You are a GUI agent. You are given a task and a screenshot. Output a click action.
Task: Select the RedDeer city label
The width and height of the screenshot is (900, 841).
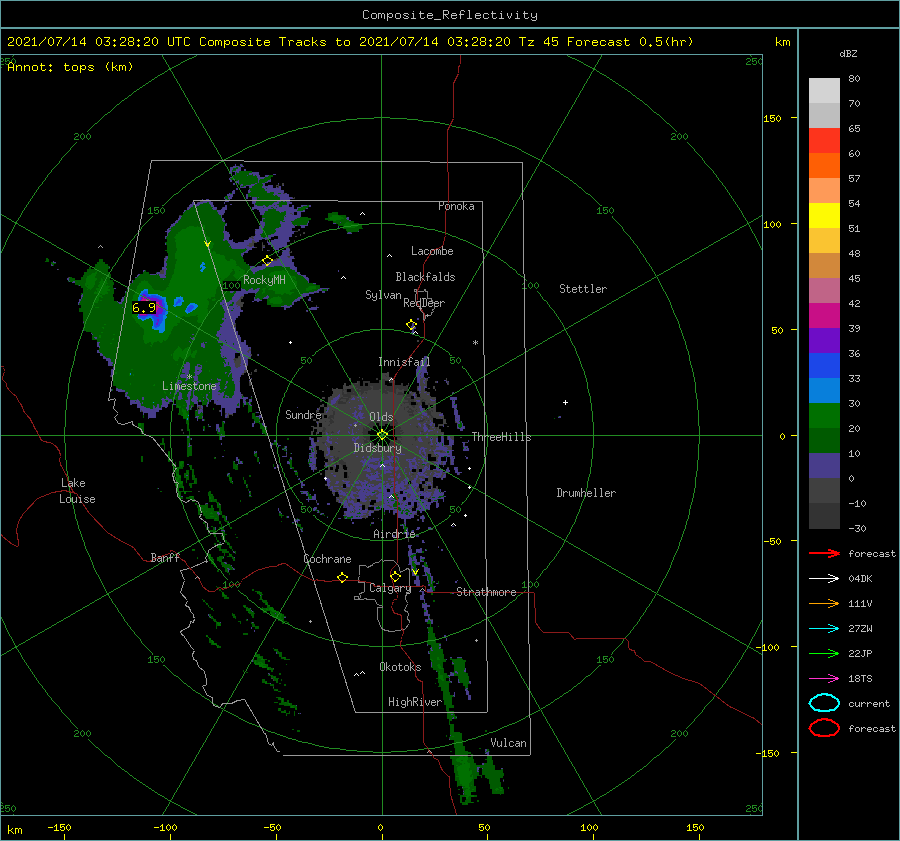pyautogui.click(x=424, y=303)
